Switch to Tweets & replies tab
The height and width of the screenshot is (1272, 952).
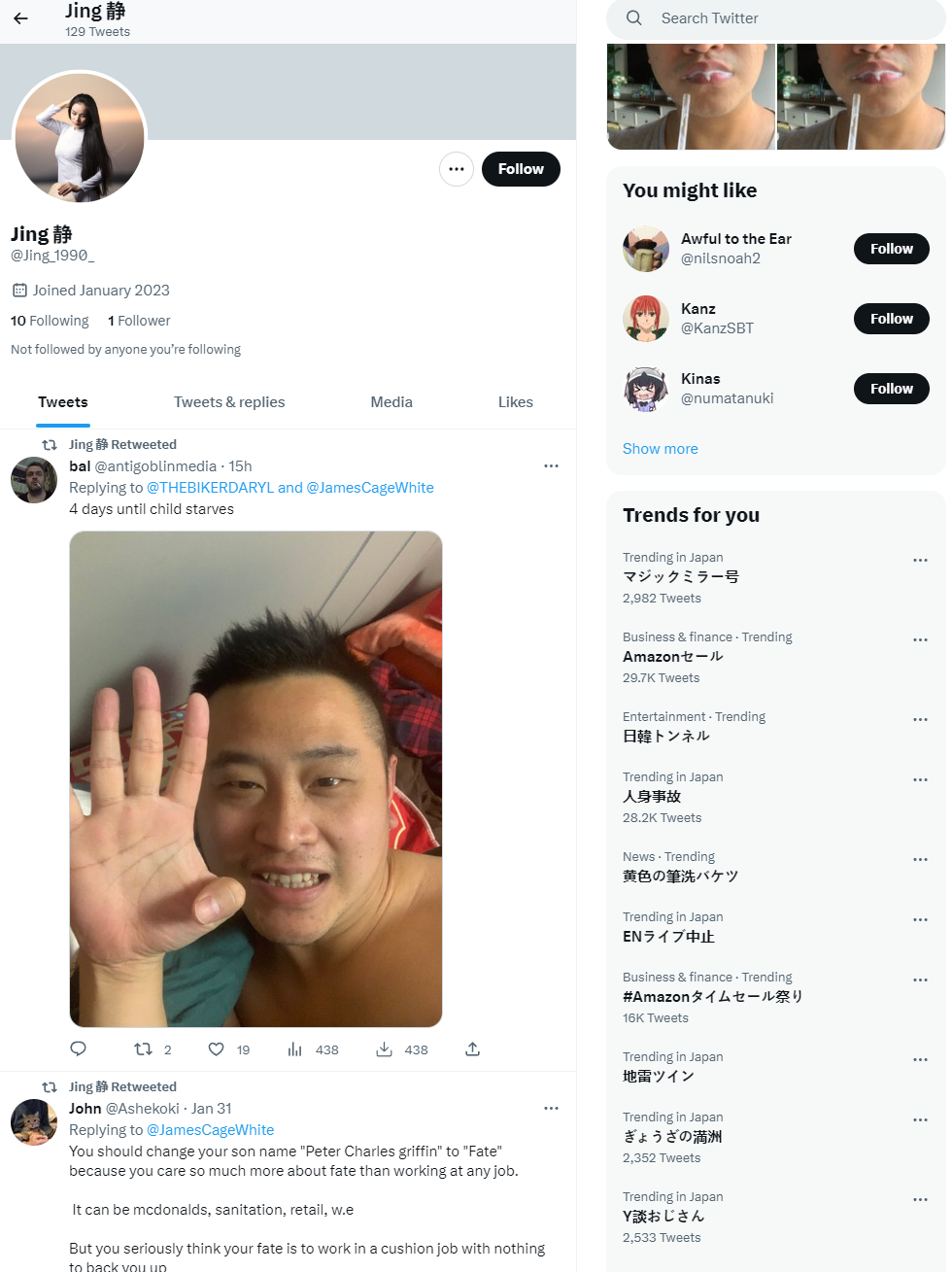[x=229, y=402]
